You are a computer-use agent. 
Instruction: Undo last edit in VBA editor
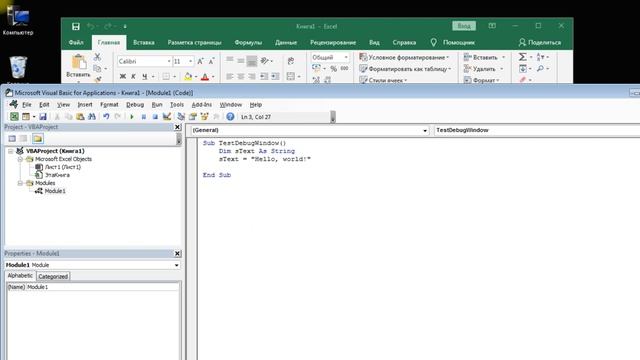(106, 117)
